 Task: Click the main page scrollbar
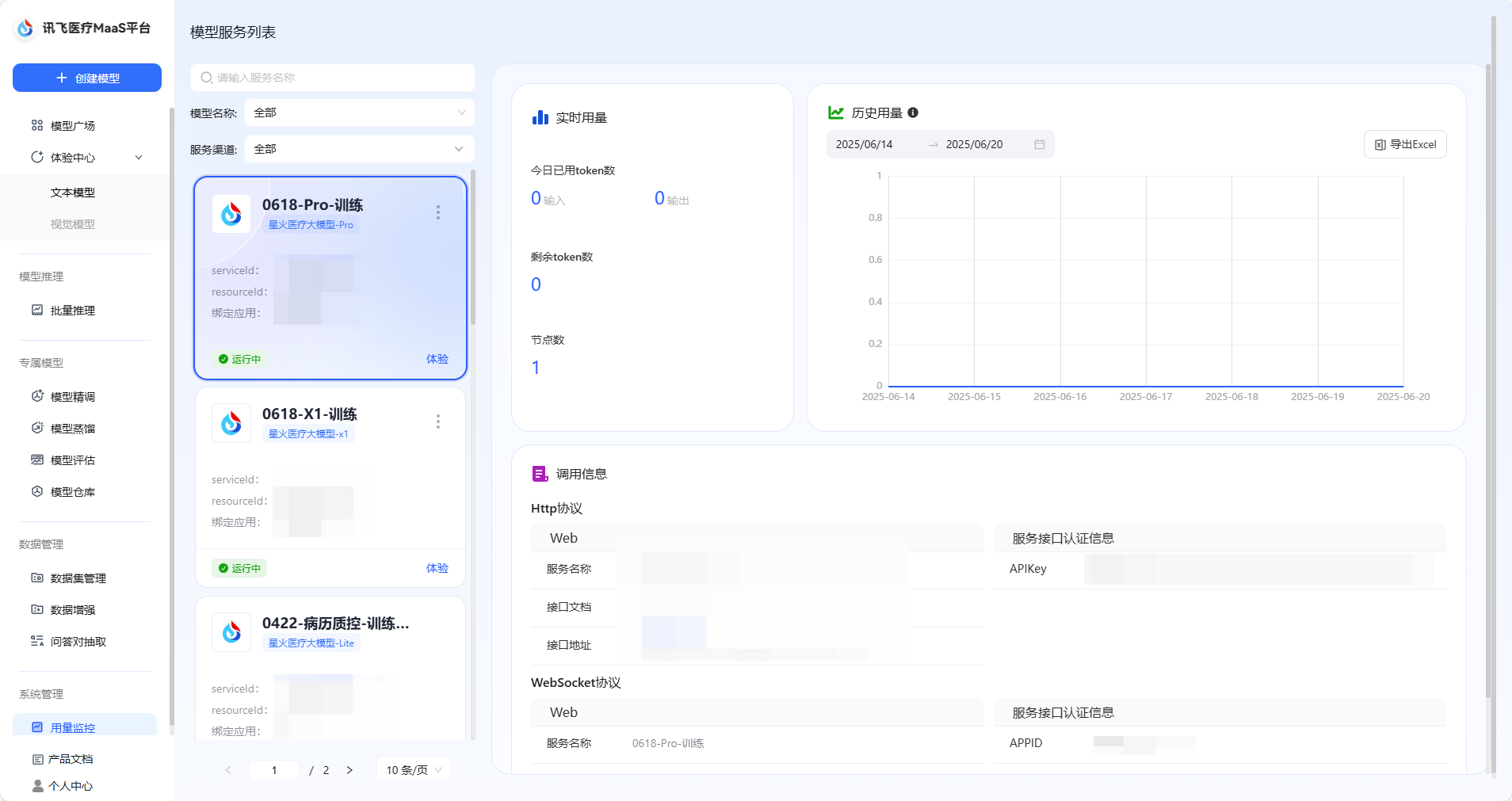[1493, 396]
